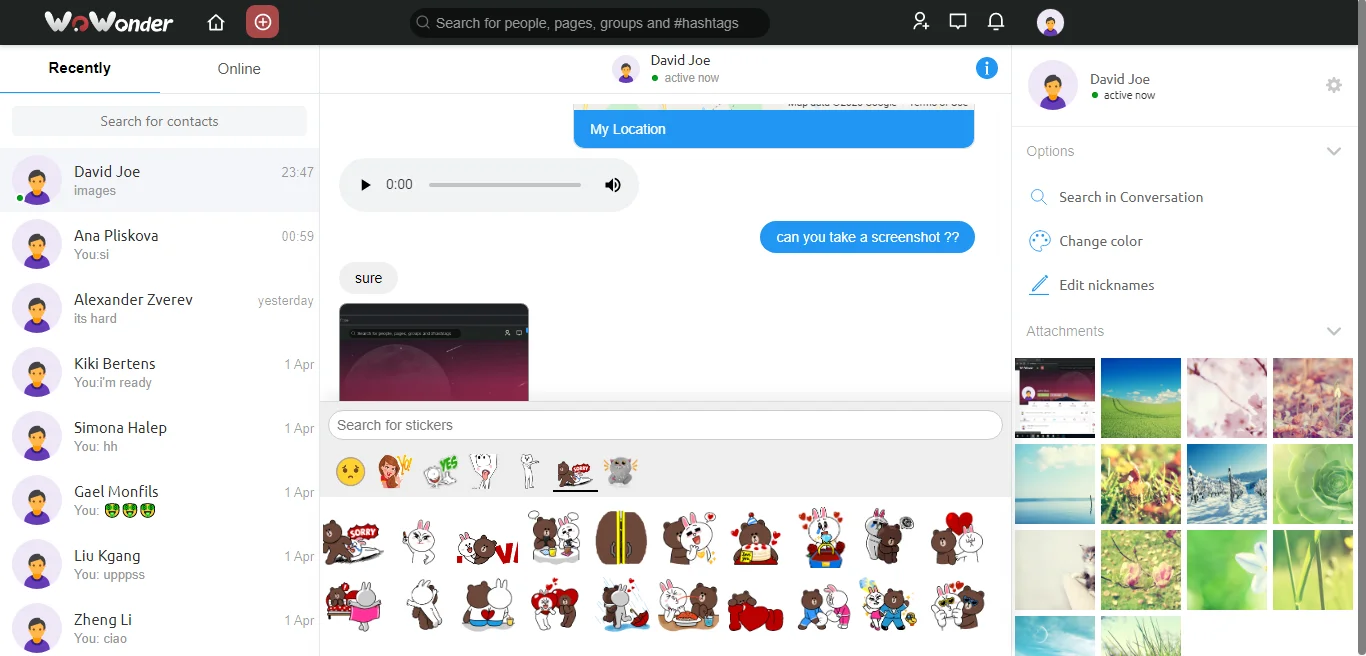Click the Change color palette icon

(1040, 241)
